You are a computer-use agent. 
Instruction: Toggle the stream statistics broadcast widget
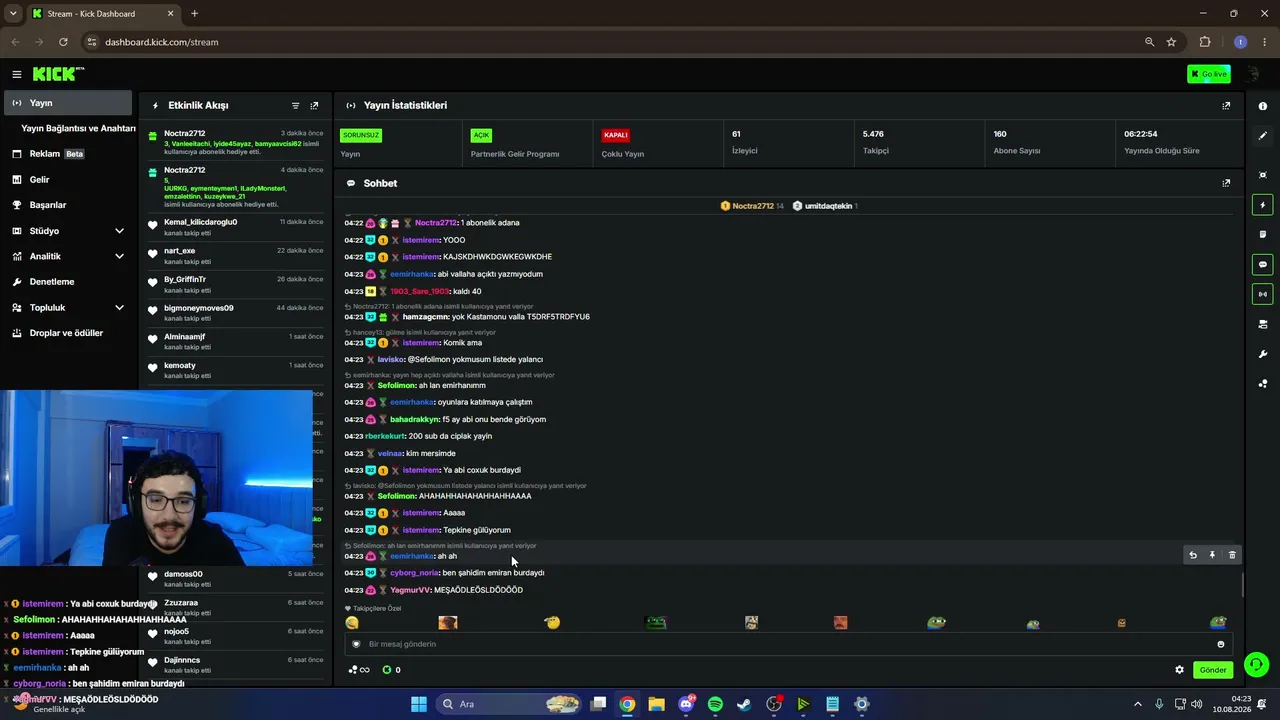coord(1263,294)
